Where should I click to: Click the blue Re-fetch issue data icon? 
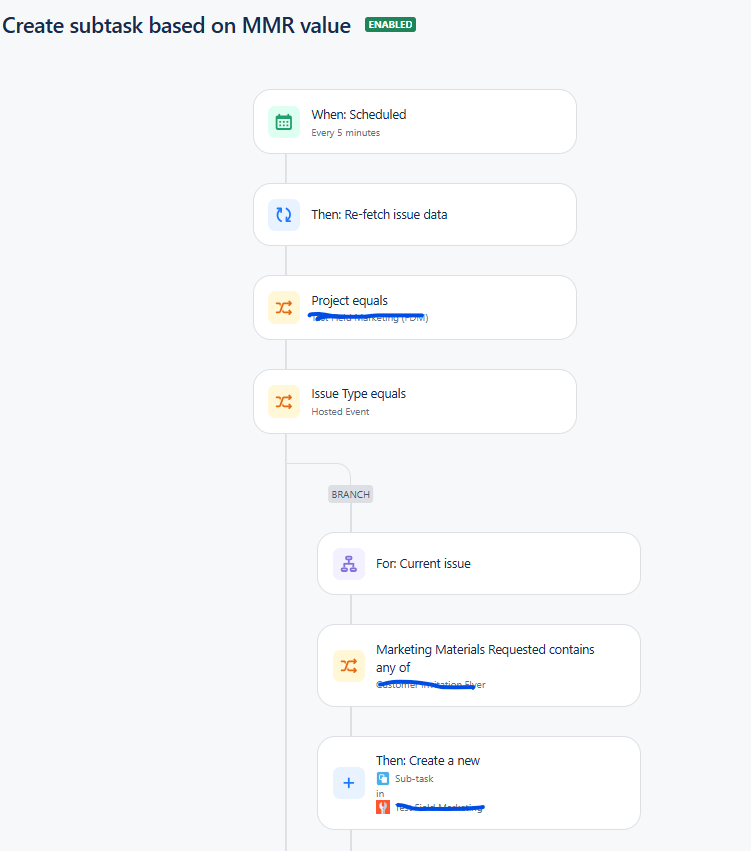click(x=284, y=215)
